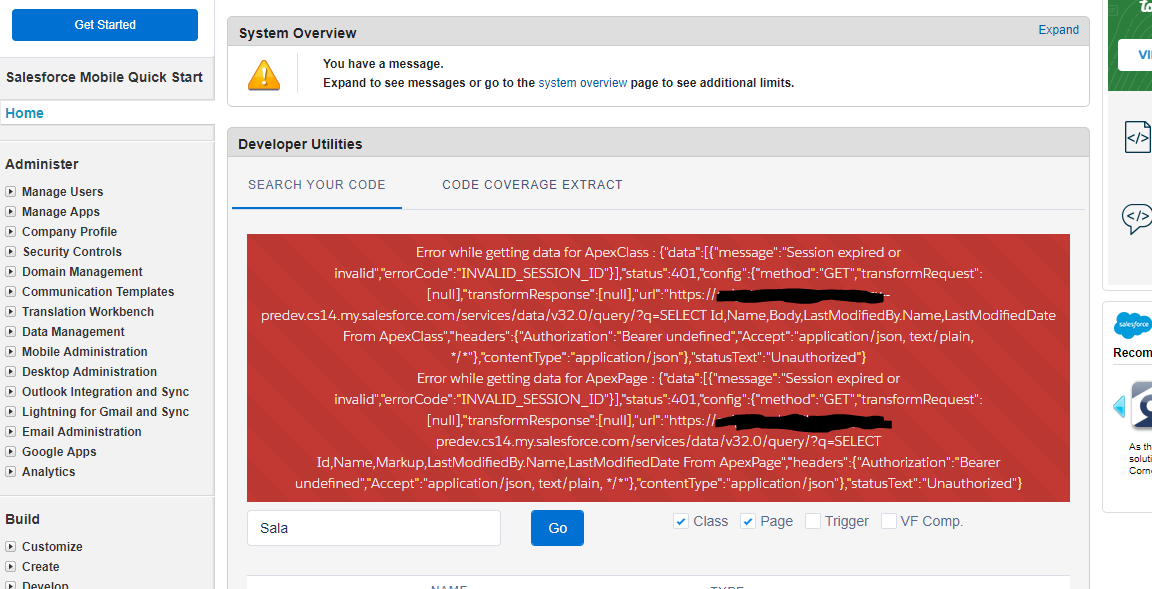Open Domain Management link
The height and width of the screenshot is (589, 1152).
click(x=82, y=272)
